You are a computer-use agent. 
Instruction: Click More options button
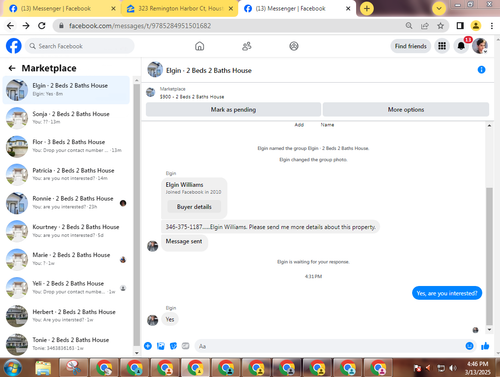tap(406, 109)
